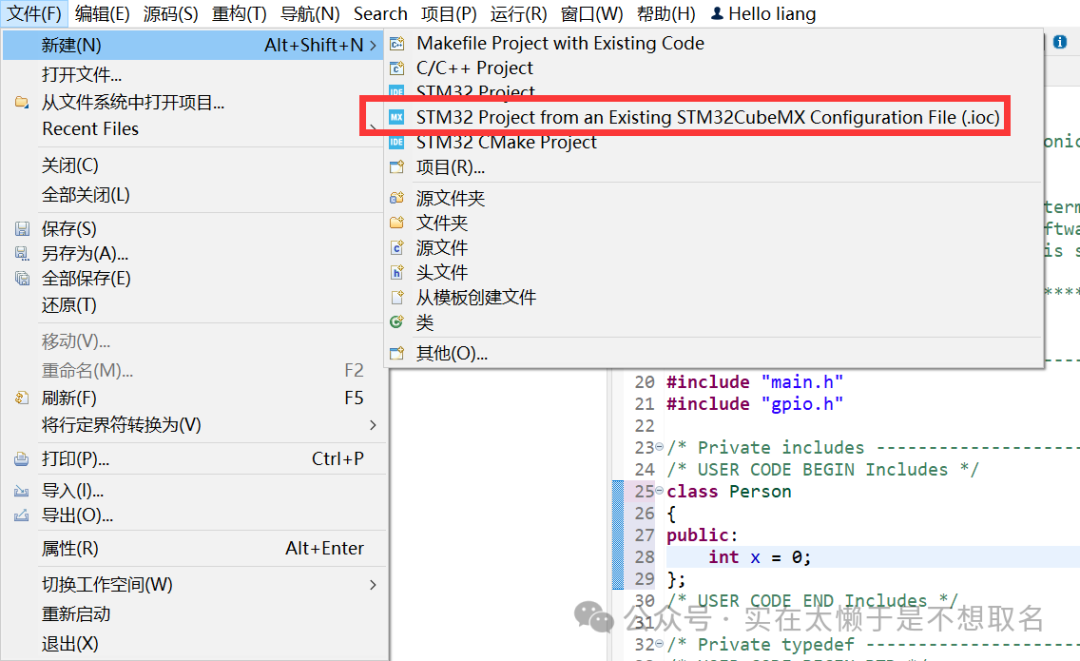
Task: Open the 文件(F) menu
Action: tap(34, 14)
